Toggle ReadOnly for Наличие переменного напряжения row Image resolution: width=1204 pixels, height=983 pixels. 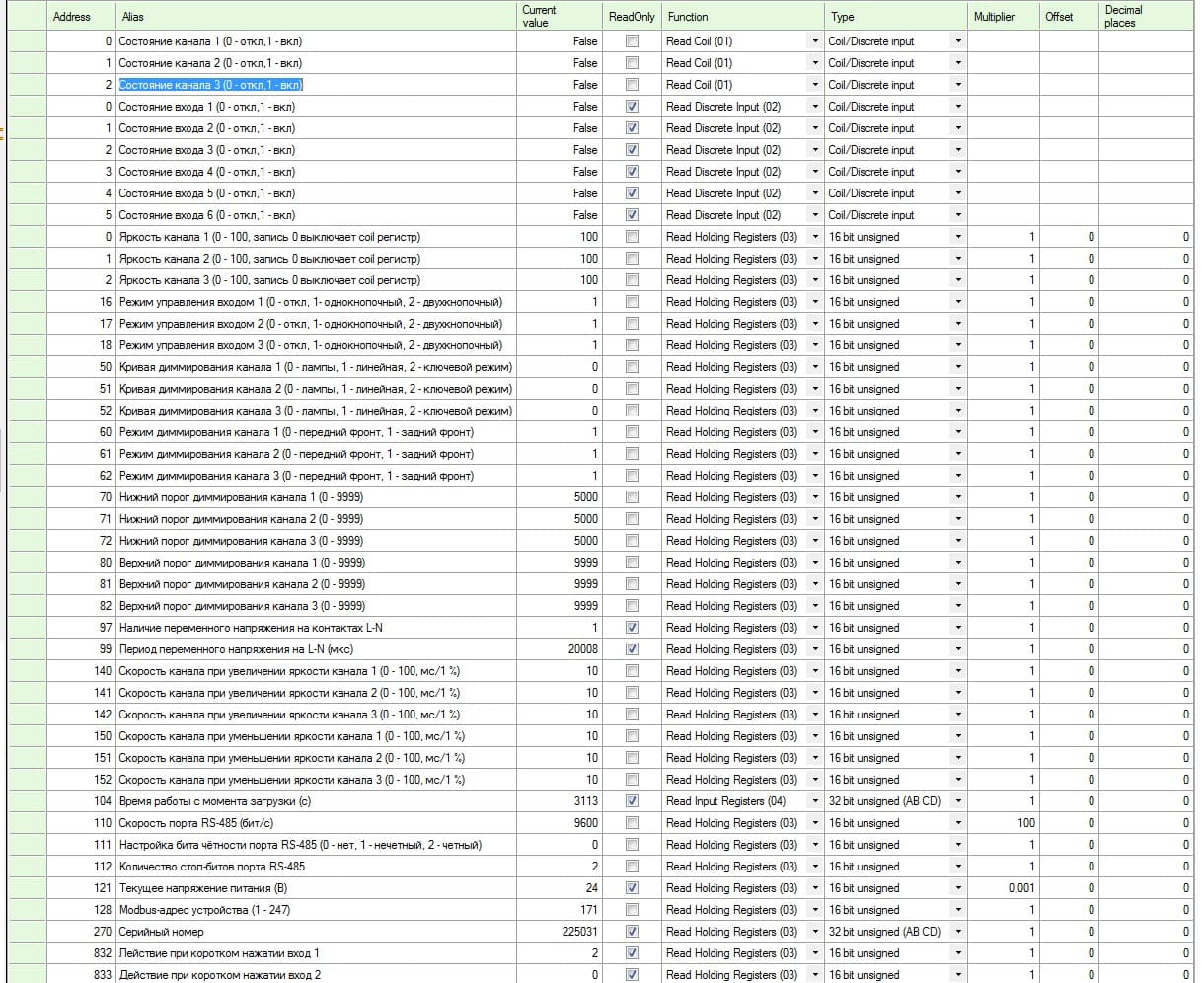click(x=632, y=628)
